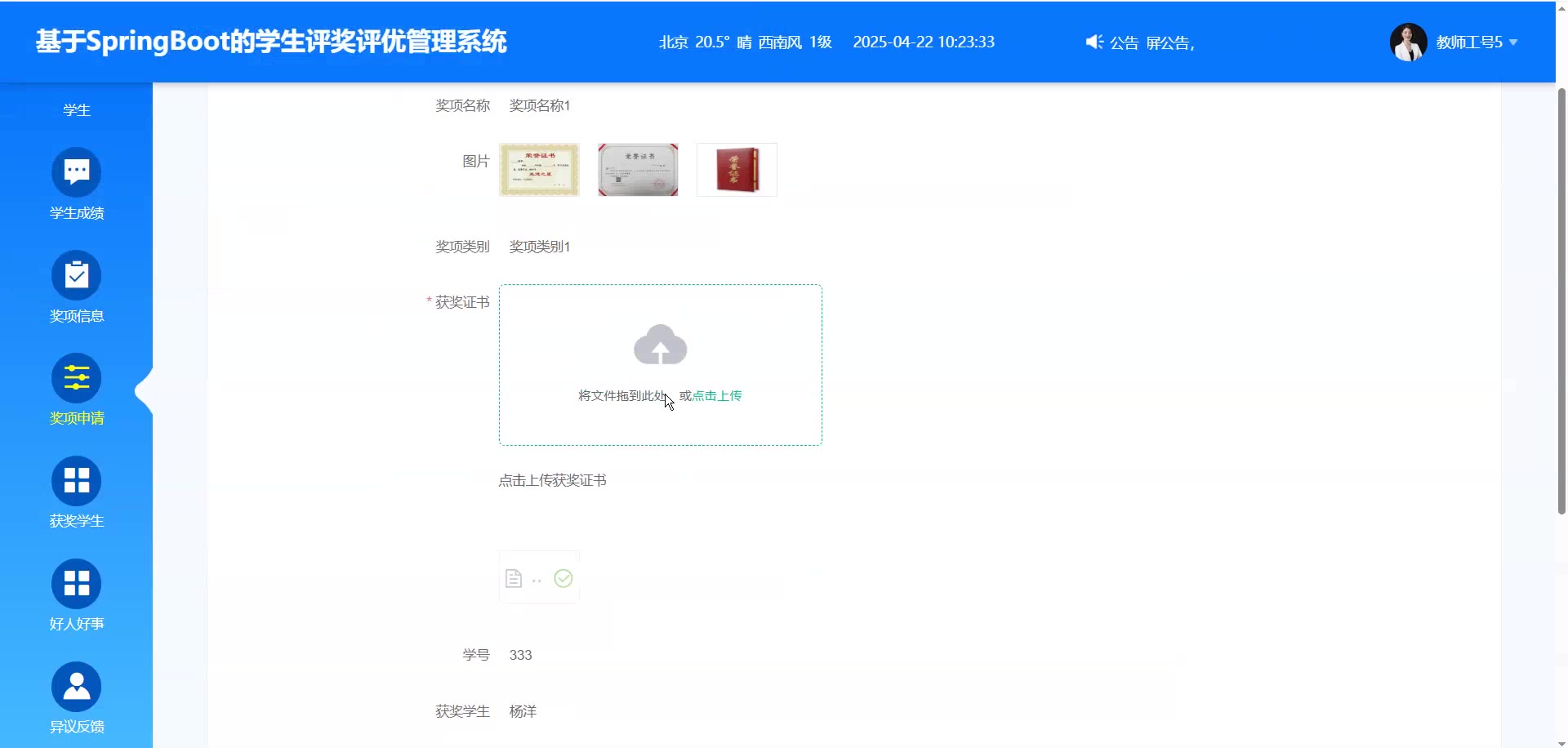Screen dimensions: 1568x748
Task: Click the announcement speaker icon
Action: click(1094, 42)
